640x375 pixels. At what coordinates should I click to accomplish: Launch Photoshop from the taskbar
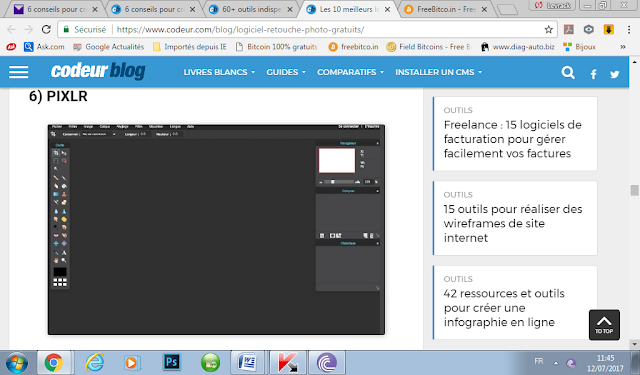pos(171,362)
